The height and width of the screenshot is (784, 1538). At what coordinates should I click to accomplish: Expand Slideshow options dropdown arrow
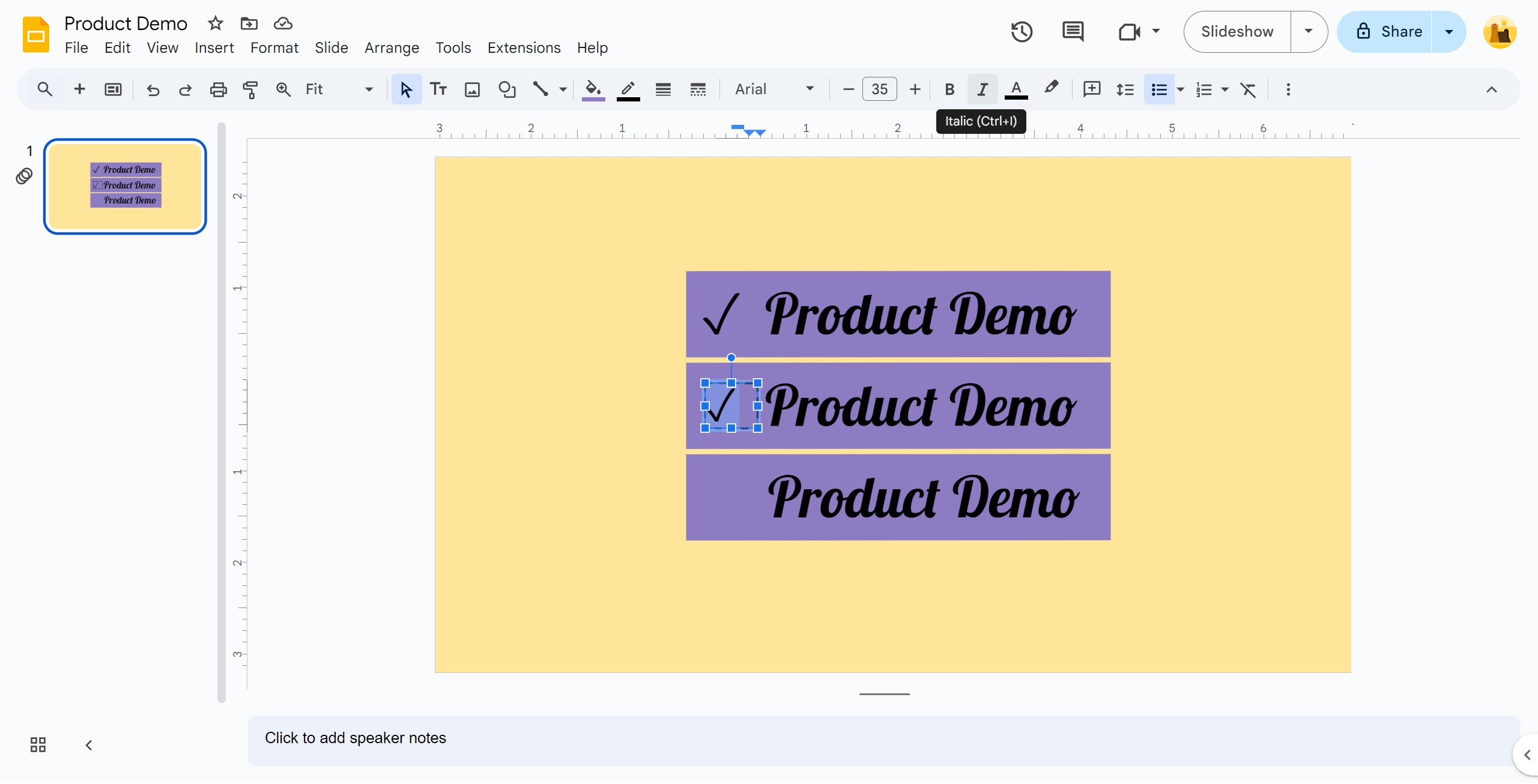point(1309,32)
